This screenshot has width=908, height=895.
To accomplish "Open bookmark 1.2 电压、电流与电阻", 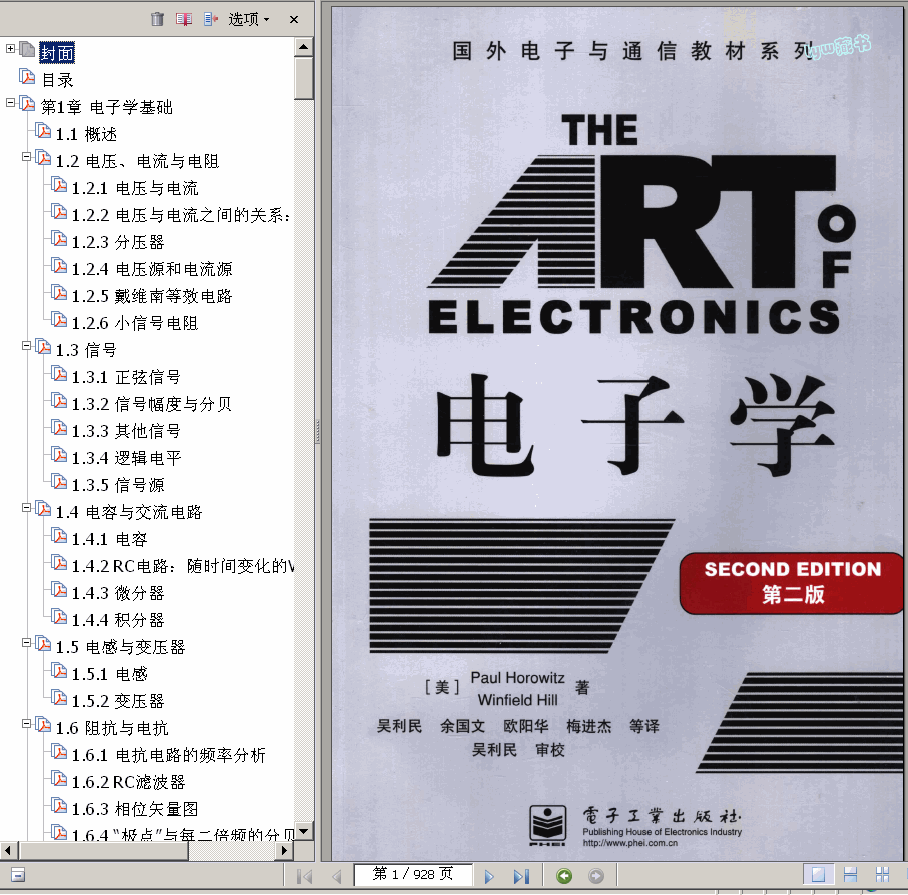I will tap(137, 161).
